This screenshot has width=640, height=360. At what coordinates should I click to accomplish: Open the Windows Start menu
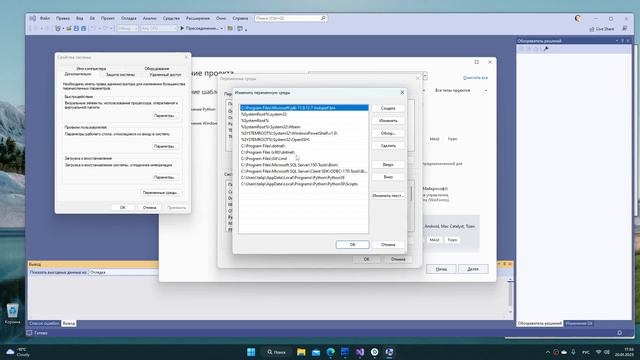(x=251, y=352)
